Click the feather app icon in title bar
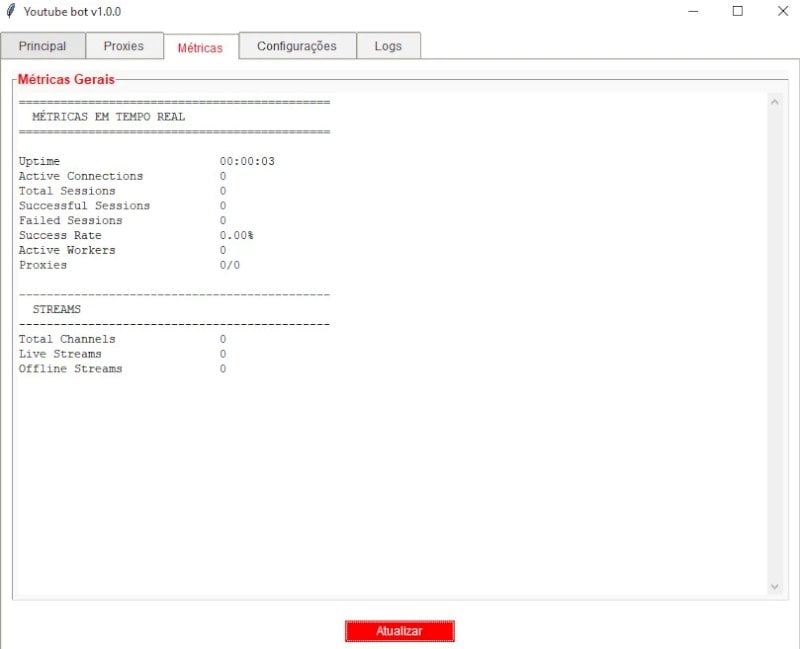The width and height of the screenshot is (800, 649). (11, 11)
